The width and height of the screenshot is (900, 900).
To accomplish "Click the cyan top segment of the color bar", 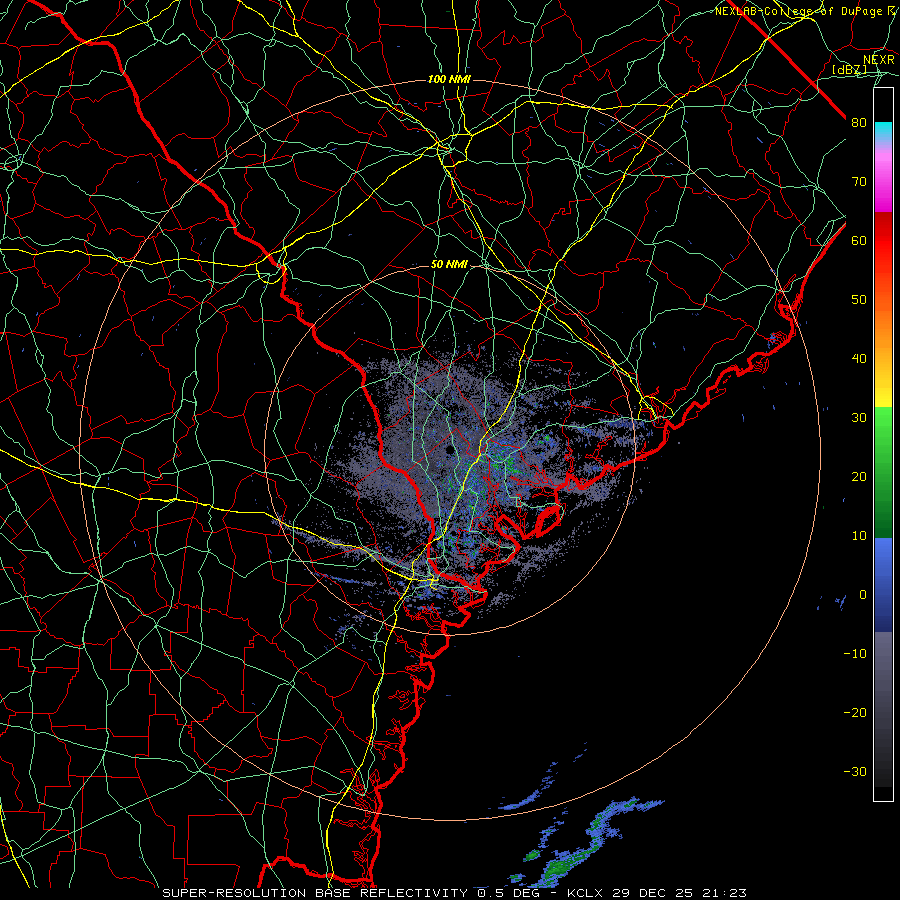I will coord(883,132).
